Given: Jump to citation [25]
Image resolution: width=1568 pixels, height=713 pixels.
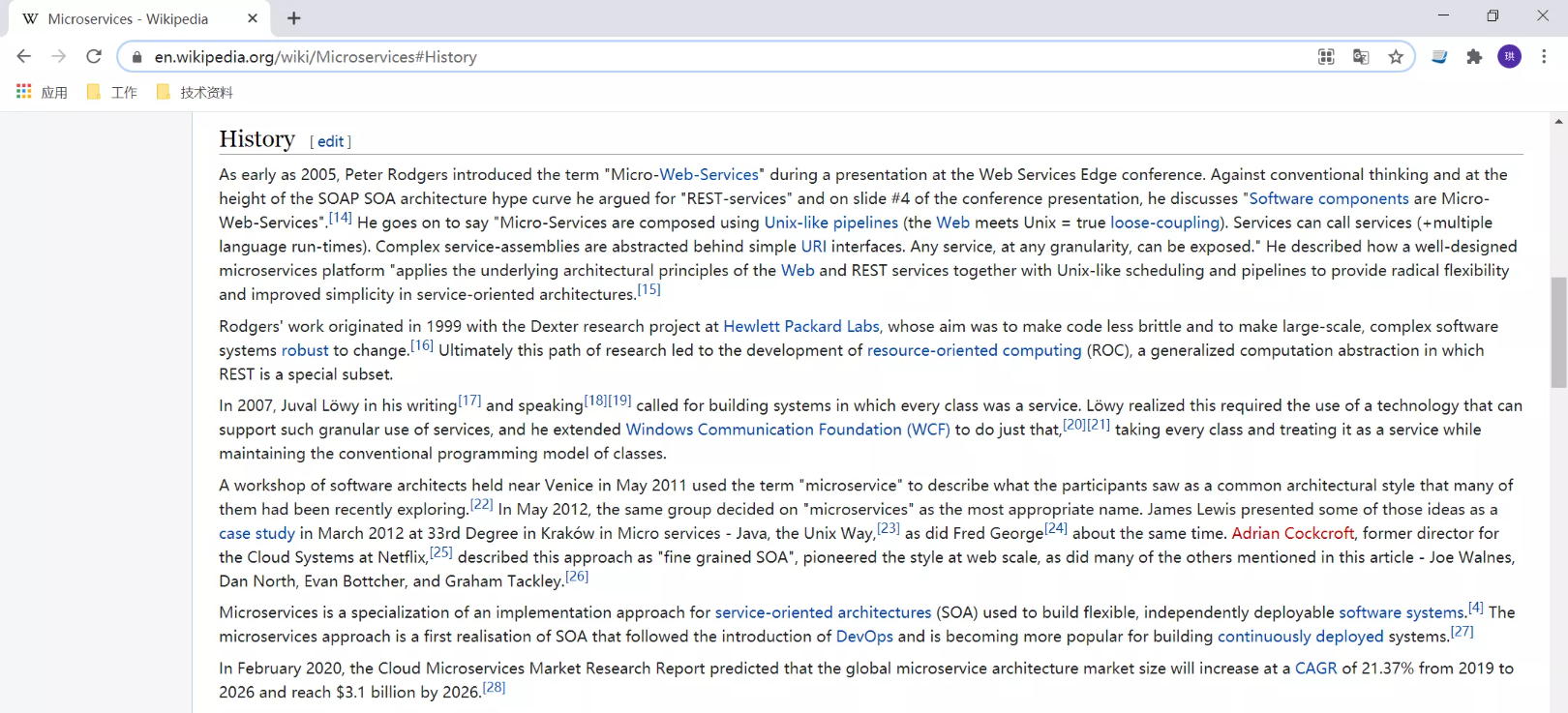Looking at the screenshot, I should coord(441,552).
